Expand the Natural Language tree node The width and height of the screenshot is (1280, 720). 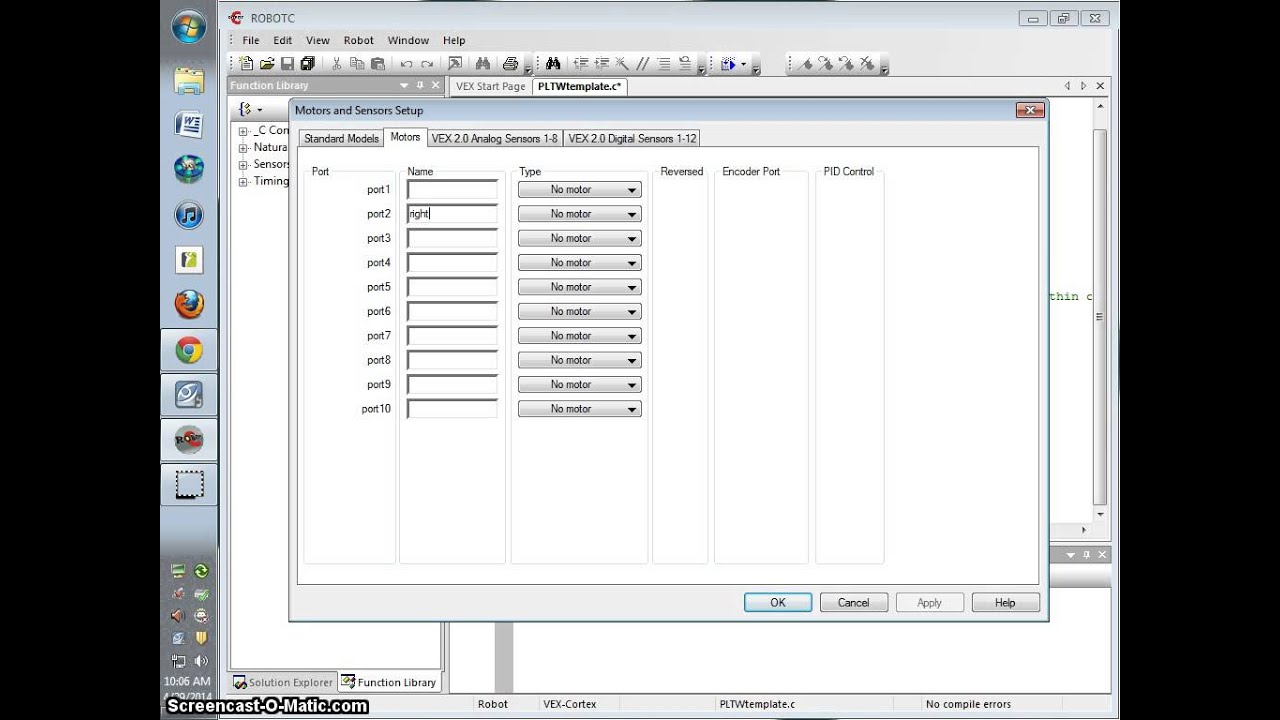click(x=243, y=148)
